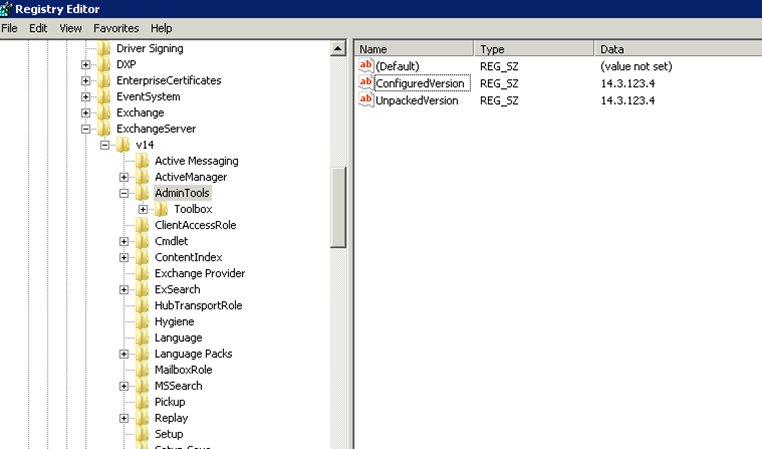
Task: Select the MailboxRole key
Action: 183,370
